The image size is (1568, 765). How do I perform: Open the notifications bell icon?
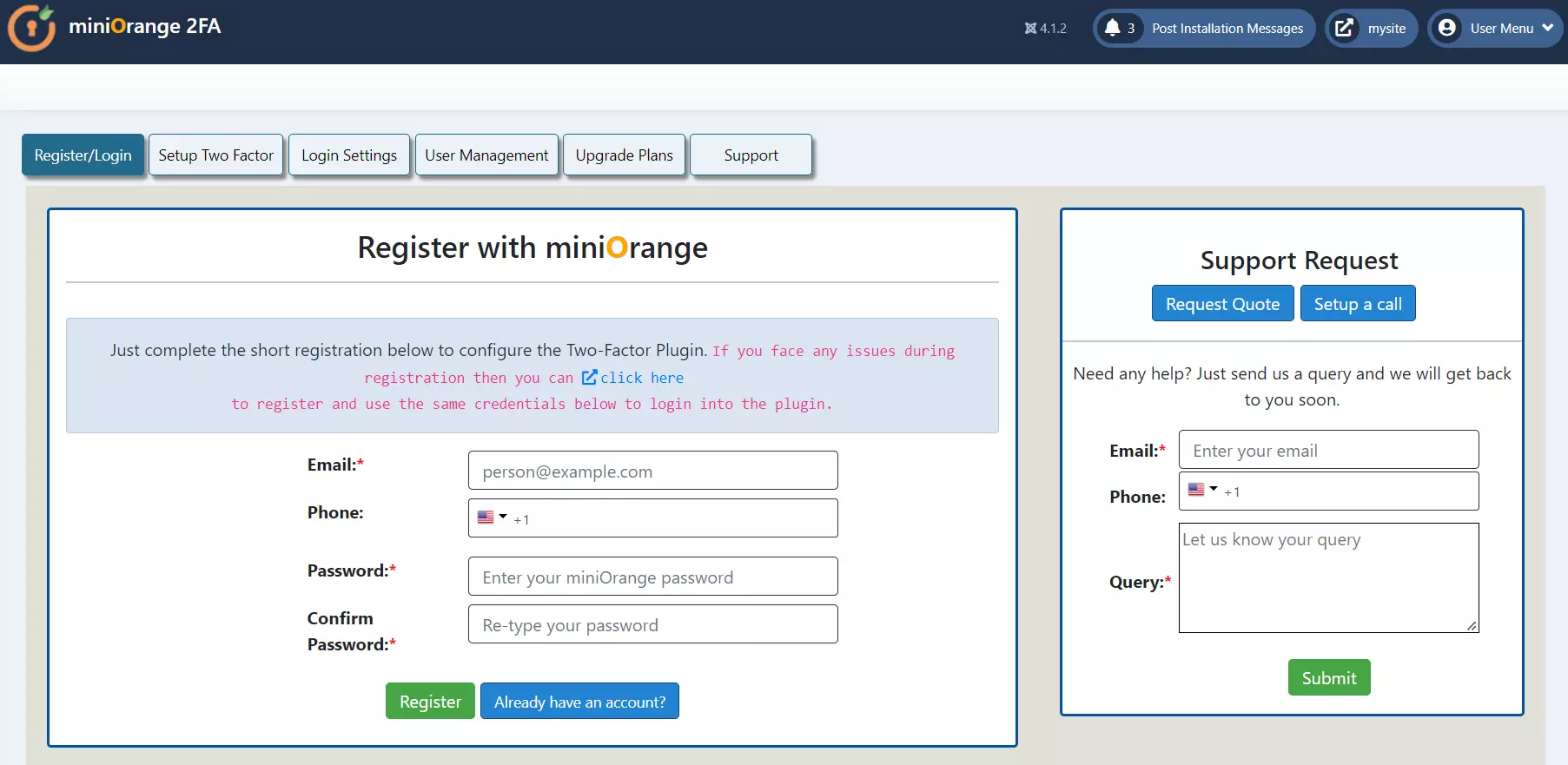click(x=1112, y=28)
